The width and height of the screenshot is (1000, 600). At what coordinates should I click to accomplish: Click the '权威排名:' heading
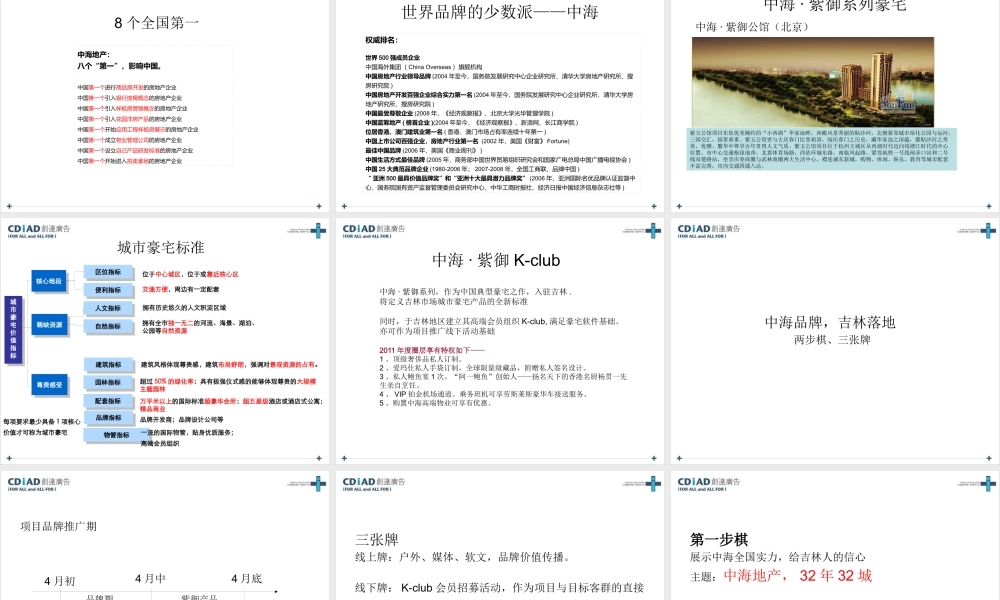[381, 40]
